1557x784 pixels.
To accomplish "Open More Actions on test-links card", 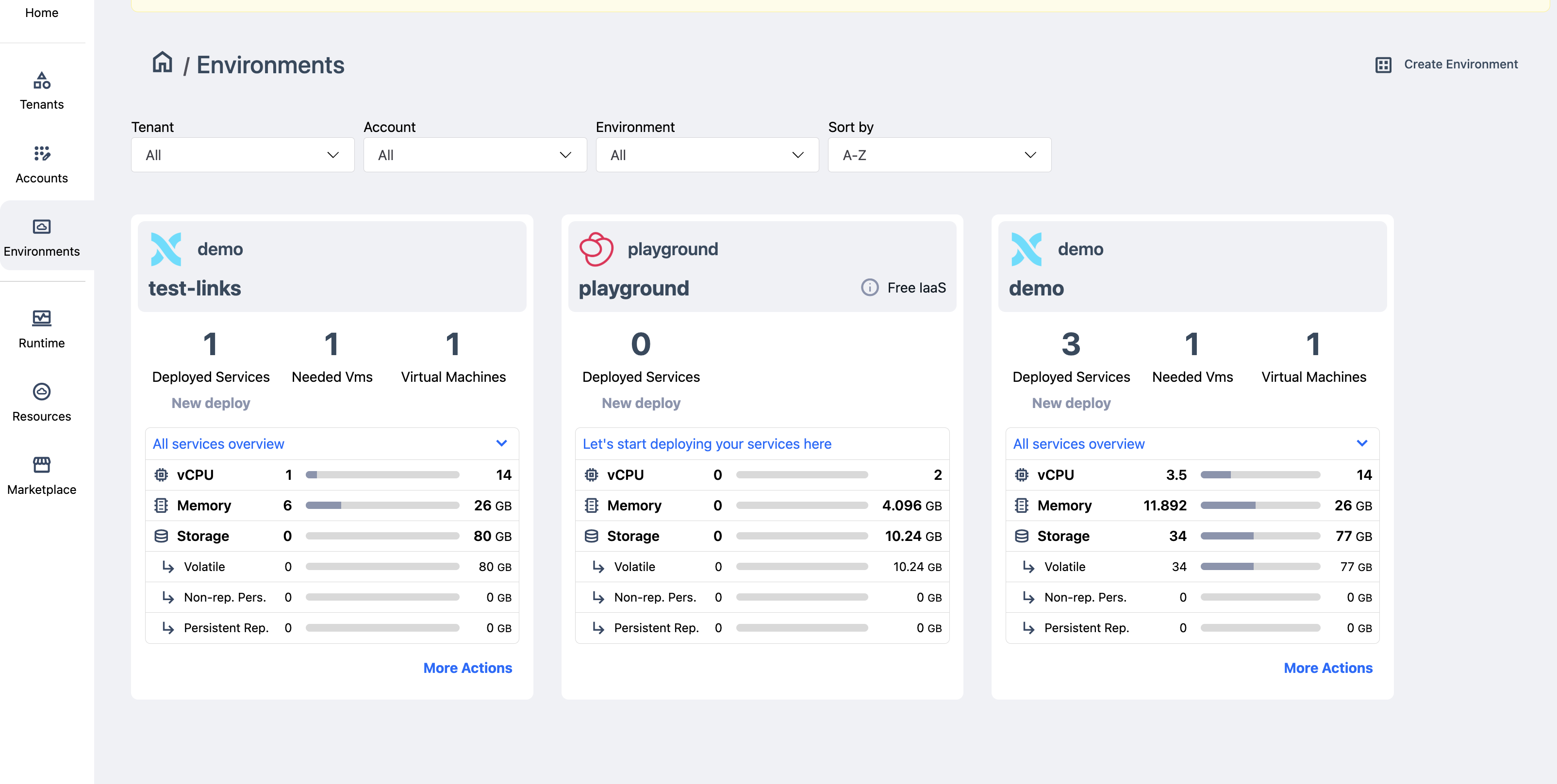I will [x=467, y=668].
